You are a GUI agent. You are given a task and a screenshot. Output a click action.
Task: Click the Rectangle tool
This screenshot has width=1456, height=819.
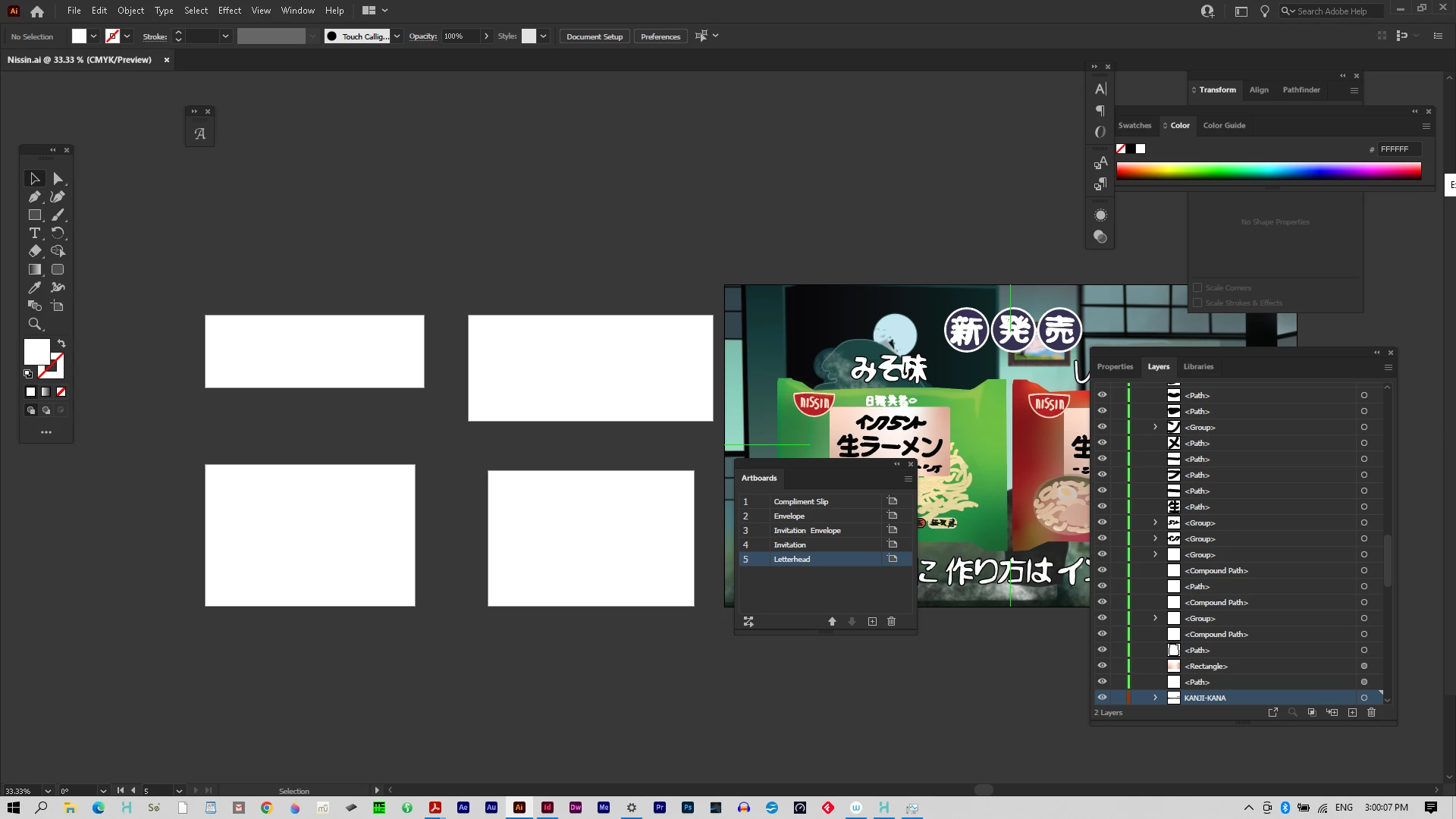[x=34, y=215]
